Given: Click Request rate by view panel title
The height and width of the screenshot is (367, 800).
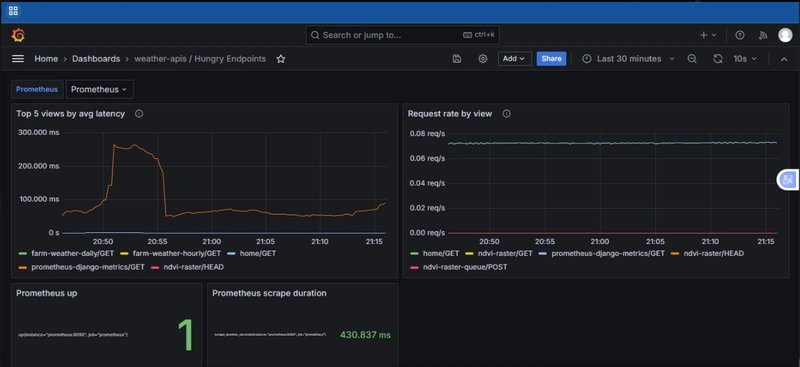Looking at the screenshot, I should pyautogui.click(x=449, y=114).
